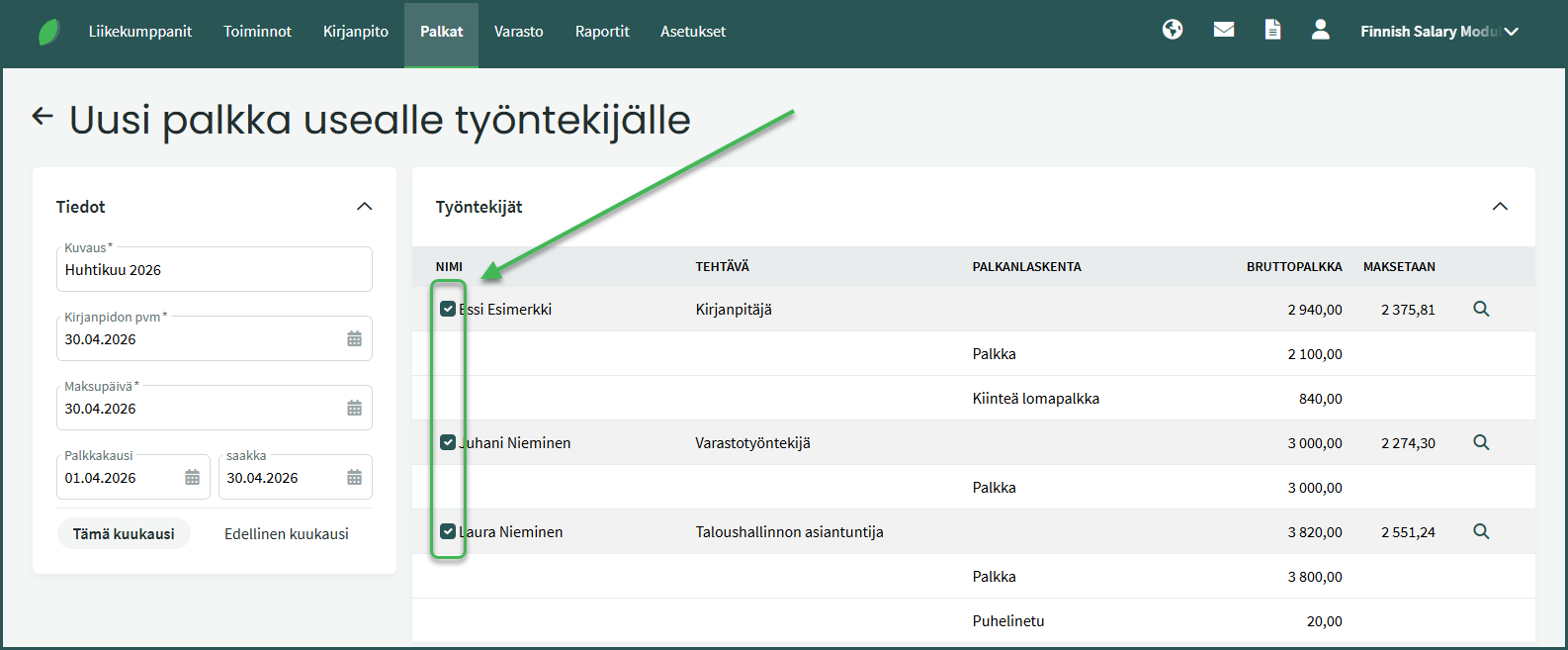
Task: Click the document icon in header
Action: pyautogui.click(x=1272, y=30)
